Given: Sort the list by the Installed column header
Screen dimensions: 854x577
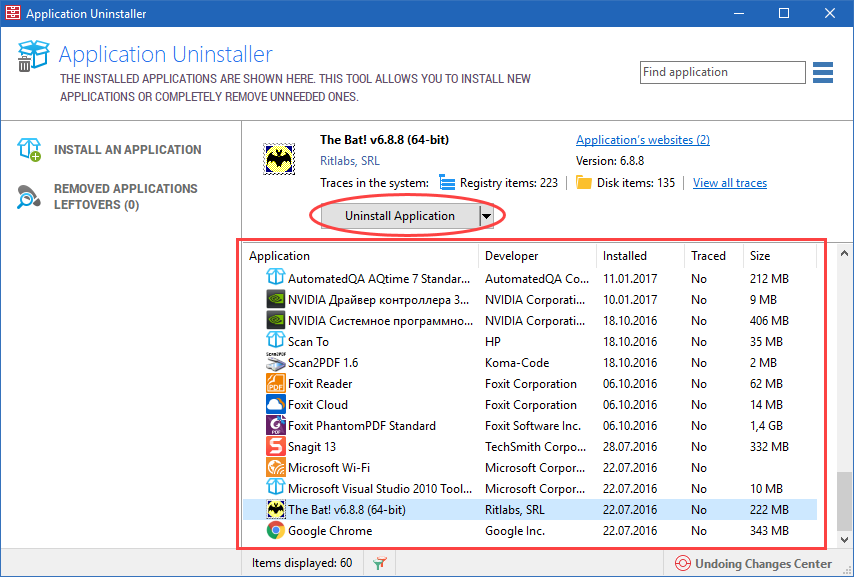Looking at the screenshot, I should point(625,256).
